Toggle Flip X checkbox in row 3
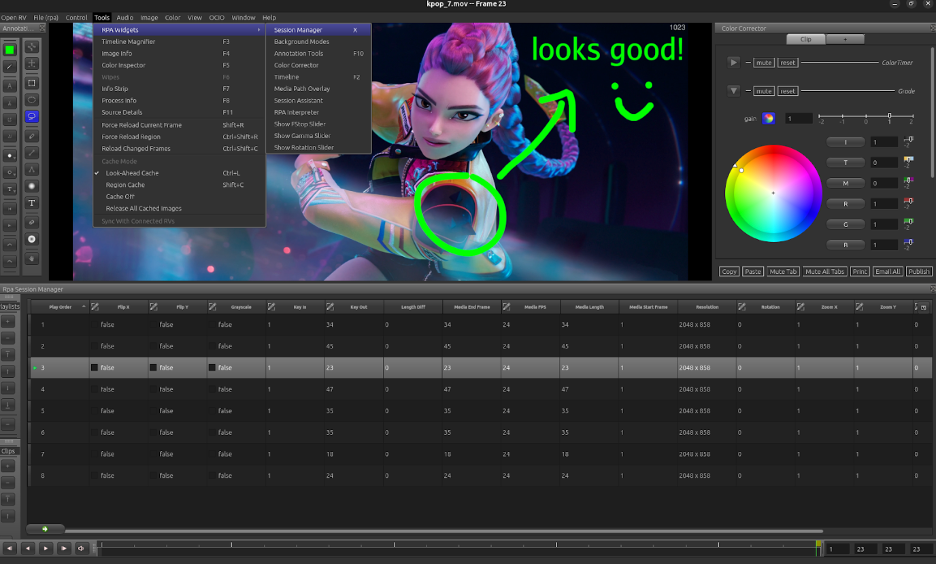This screenshot has width=936, height=564. pyautogui.click(x=95, y=368)
